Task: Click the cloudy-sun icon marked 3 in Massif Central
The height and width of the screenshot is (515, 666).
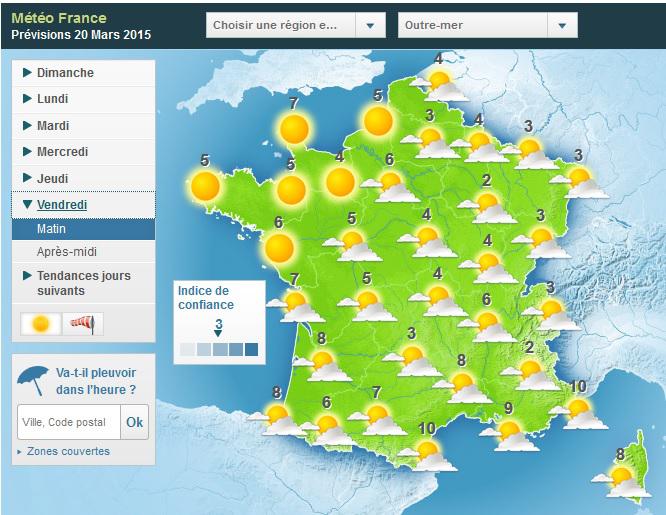Action: click(412, 361)
